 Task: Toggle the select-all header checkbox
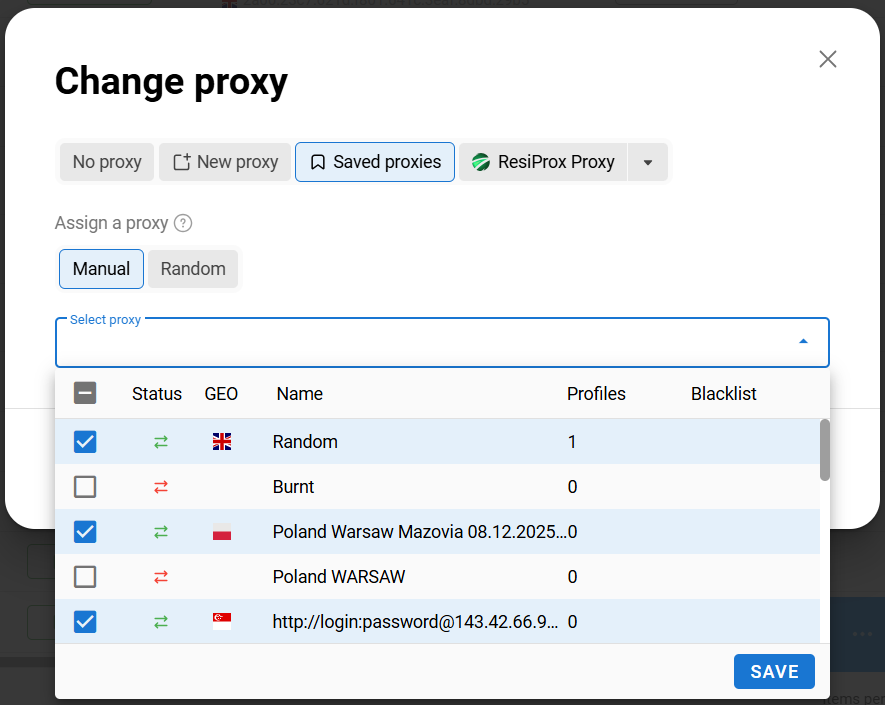click(85, 393)
